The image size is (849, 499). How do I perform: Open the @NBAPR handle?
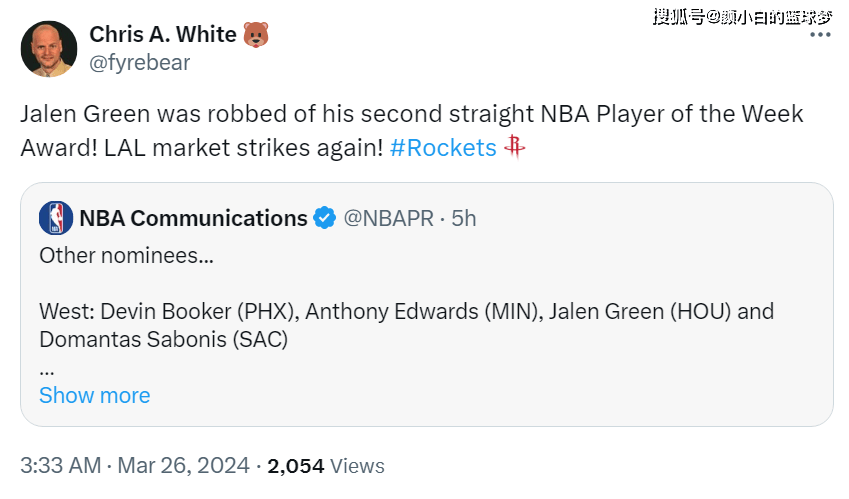point(388,218)
